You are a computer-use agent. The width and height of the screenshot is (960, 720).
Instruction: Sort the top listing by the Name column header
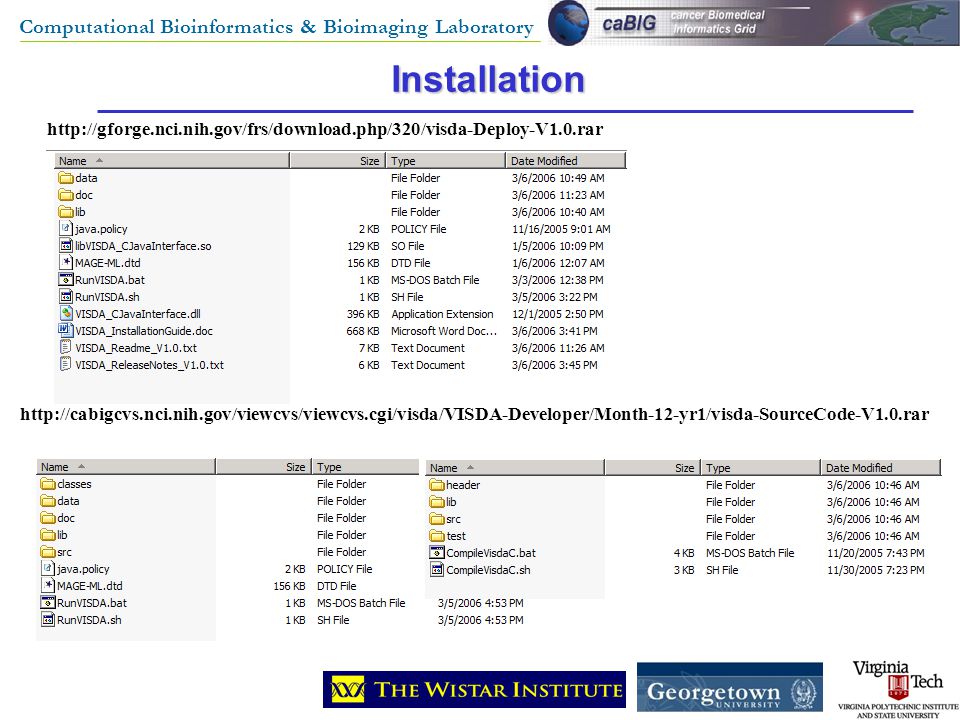point(172,161)
